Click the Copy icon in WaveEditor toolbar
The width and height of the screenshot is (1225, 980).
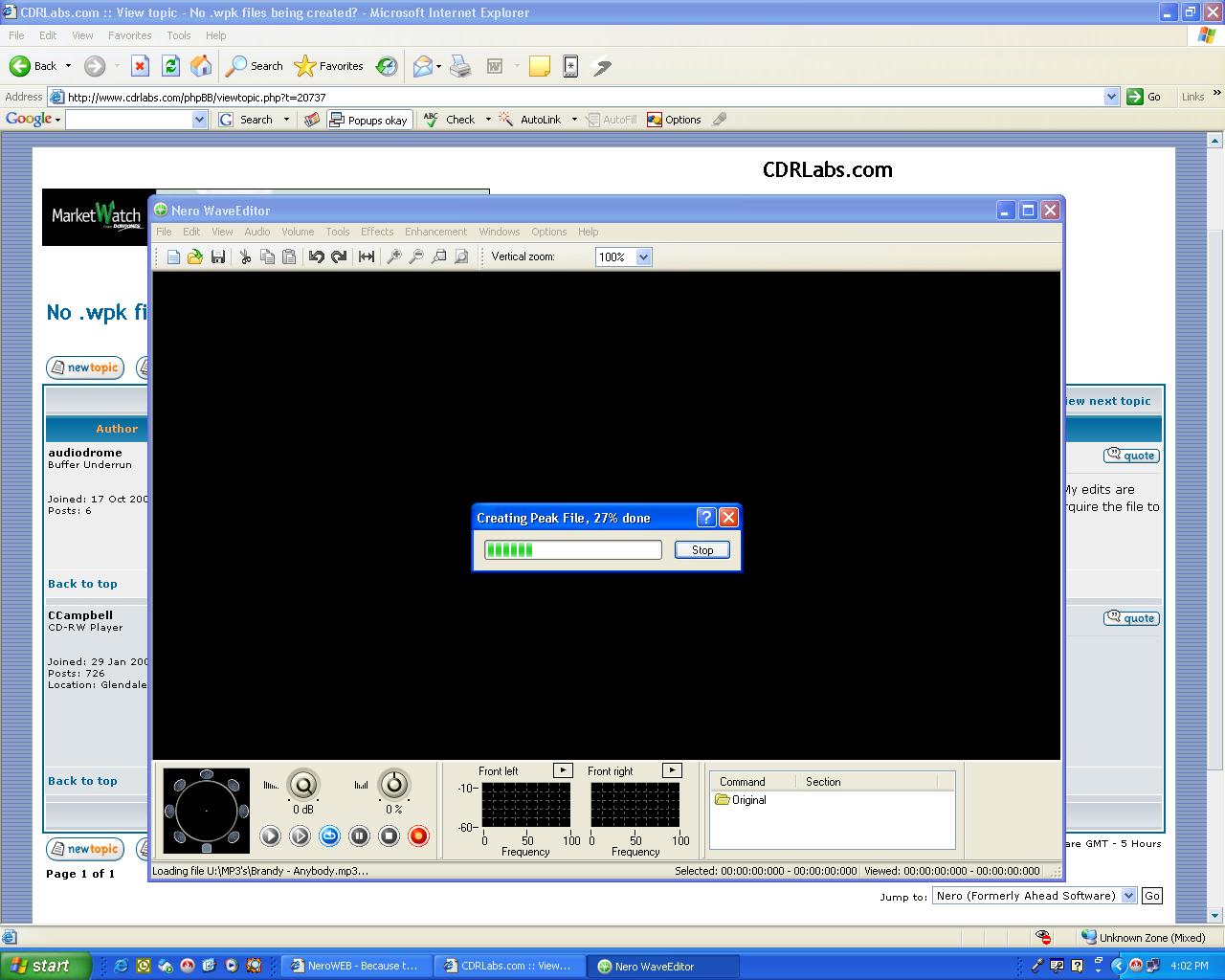pyautogui.click(x=267, y=256)
